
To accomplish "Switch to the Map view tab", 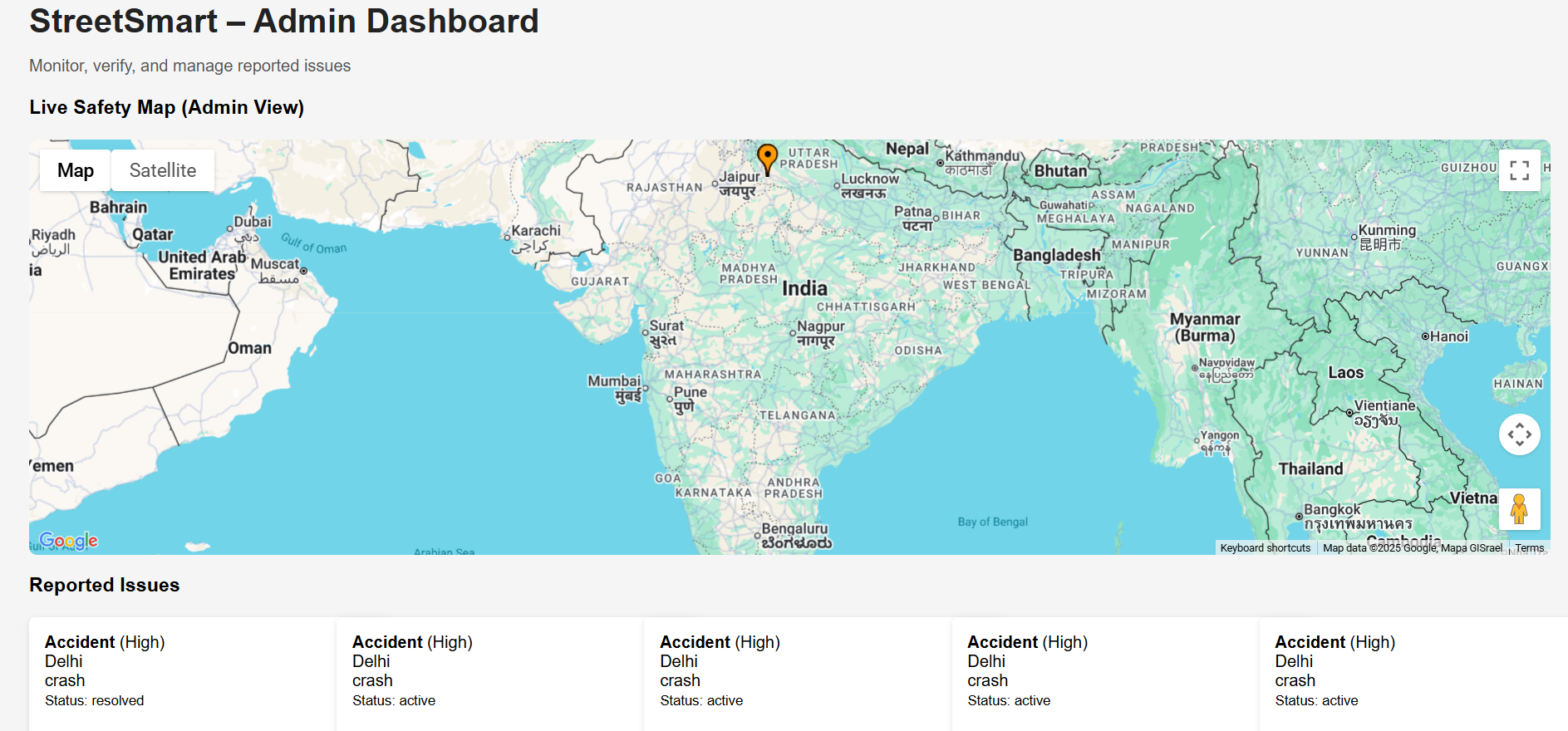I will pos(76,170).
